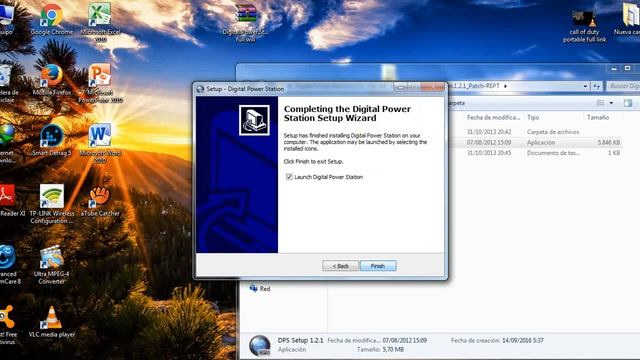Click the 1.2.1_Patch-REPT address path segment
Viewport: 640px width, 360px height.
[x=474, y=86]
